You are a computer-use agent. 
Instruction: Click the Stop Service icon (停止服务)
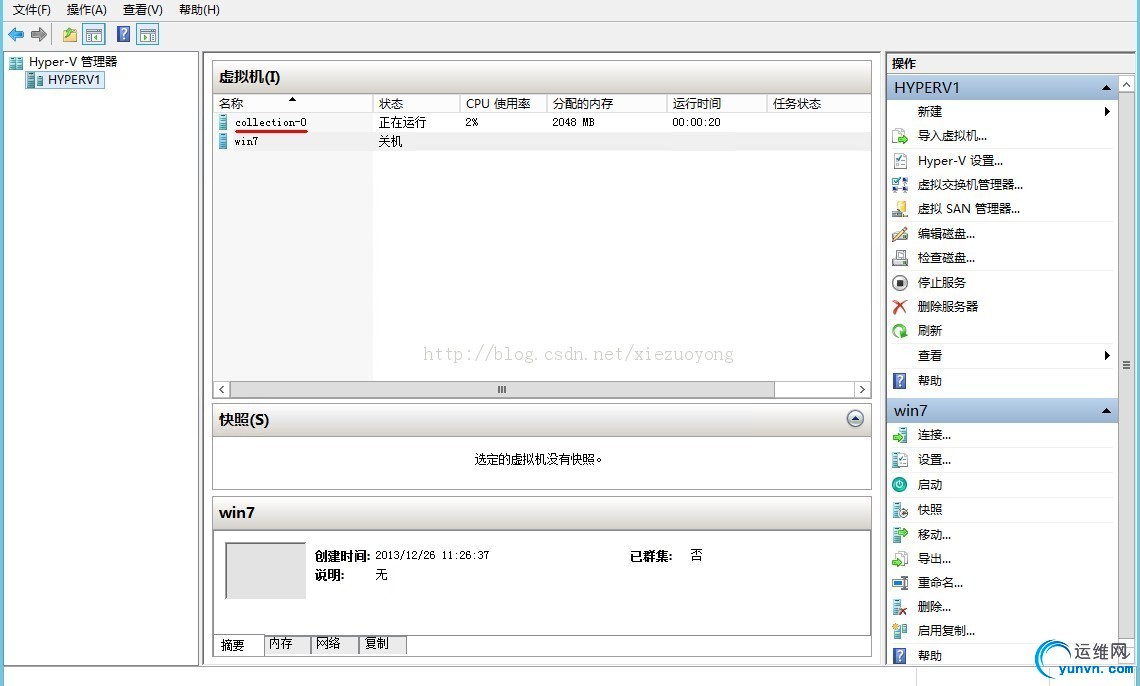click(x=900, y=283)
